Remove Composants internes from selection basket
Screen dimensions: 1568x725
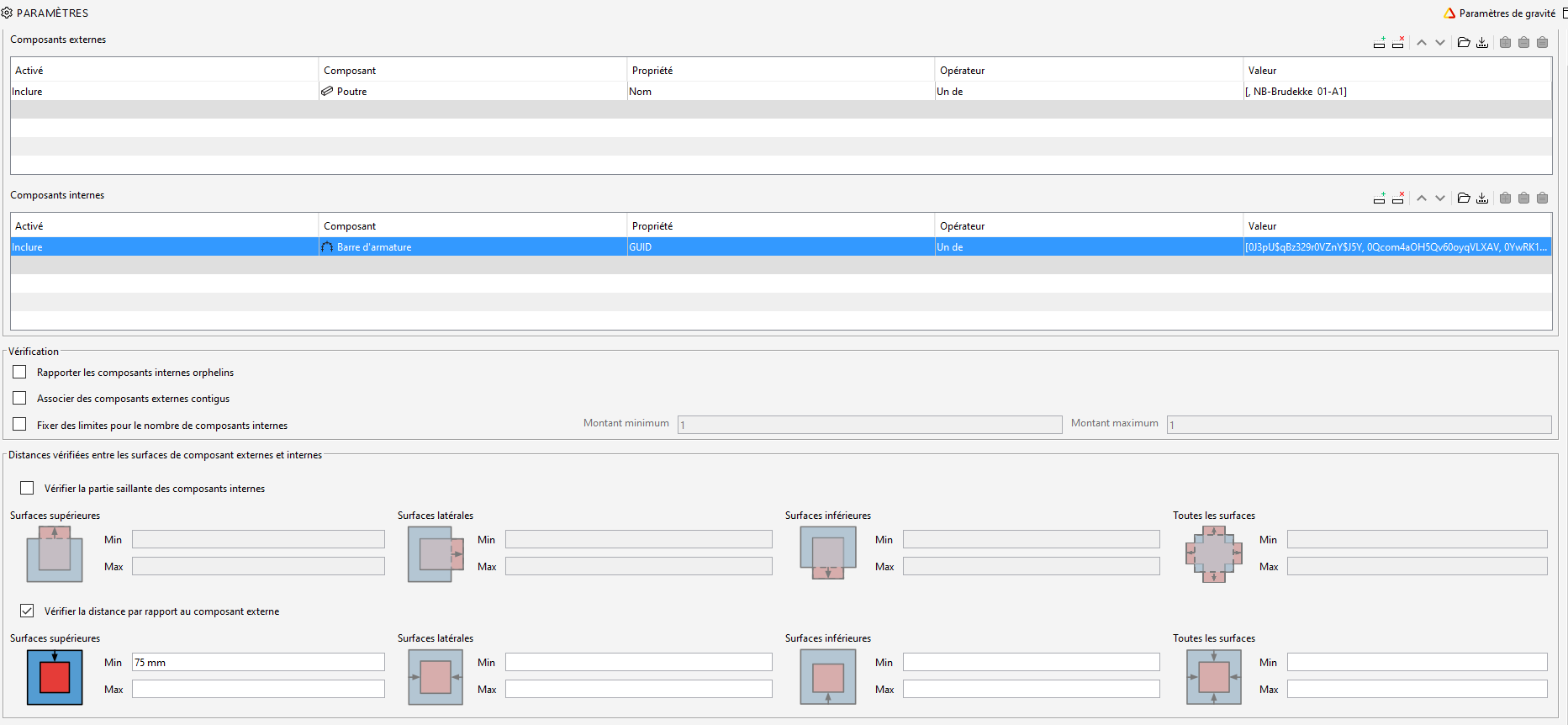coord(1523,198)
